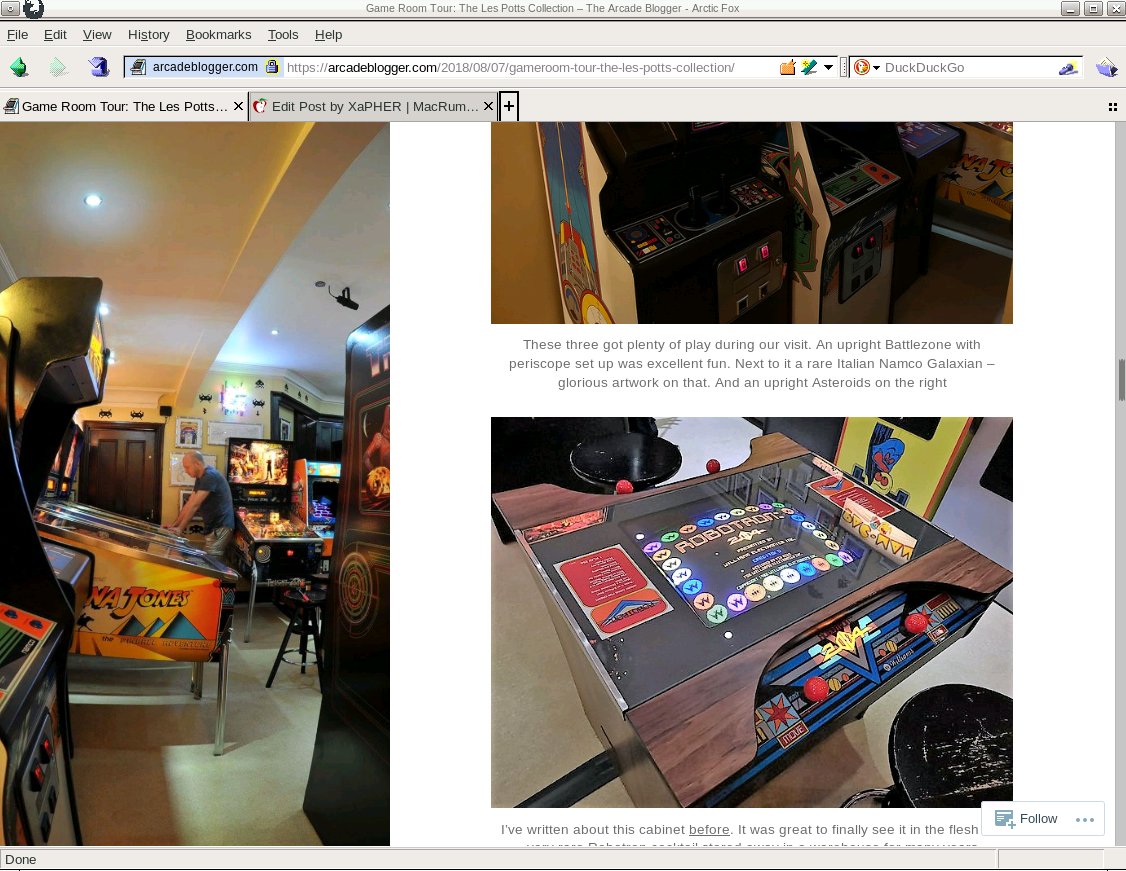Image resolution: width=1126 pixels, height=871 pixels.
Task: Click the 'before' link in caption
Action: (x=709, y=829)
